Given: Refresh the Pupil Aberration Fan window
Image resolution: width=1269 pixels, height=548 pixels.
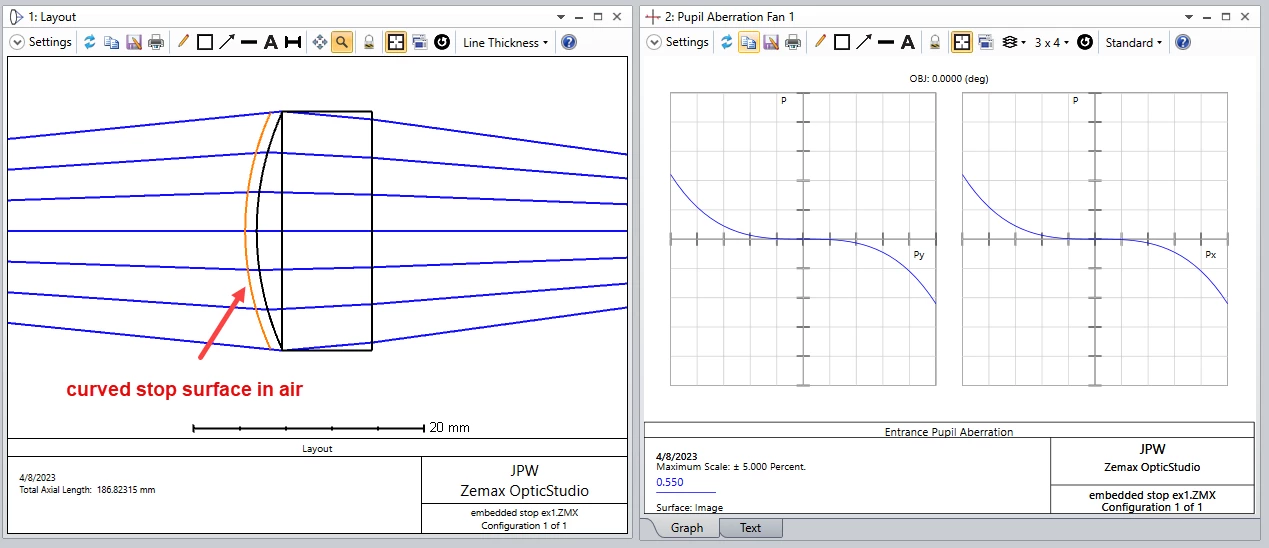Looking at the screenshot, I should 727,42.
